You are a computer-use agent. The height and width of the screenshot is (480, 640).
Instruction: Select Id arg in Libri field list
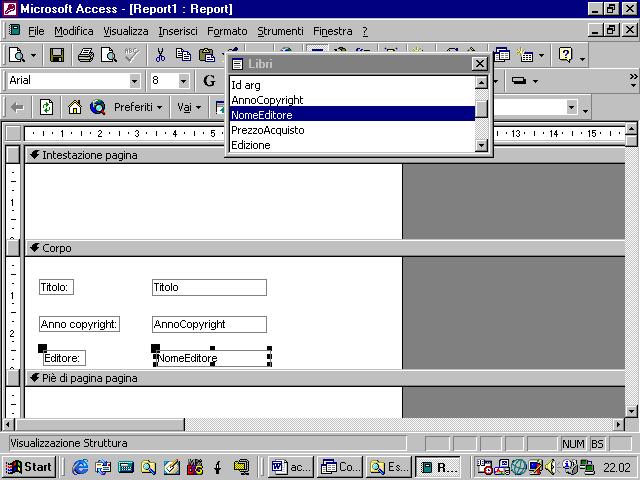click(x=352, y=85)
